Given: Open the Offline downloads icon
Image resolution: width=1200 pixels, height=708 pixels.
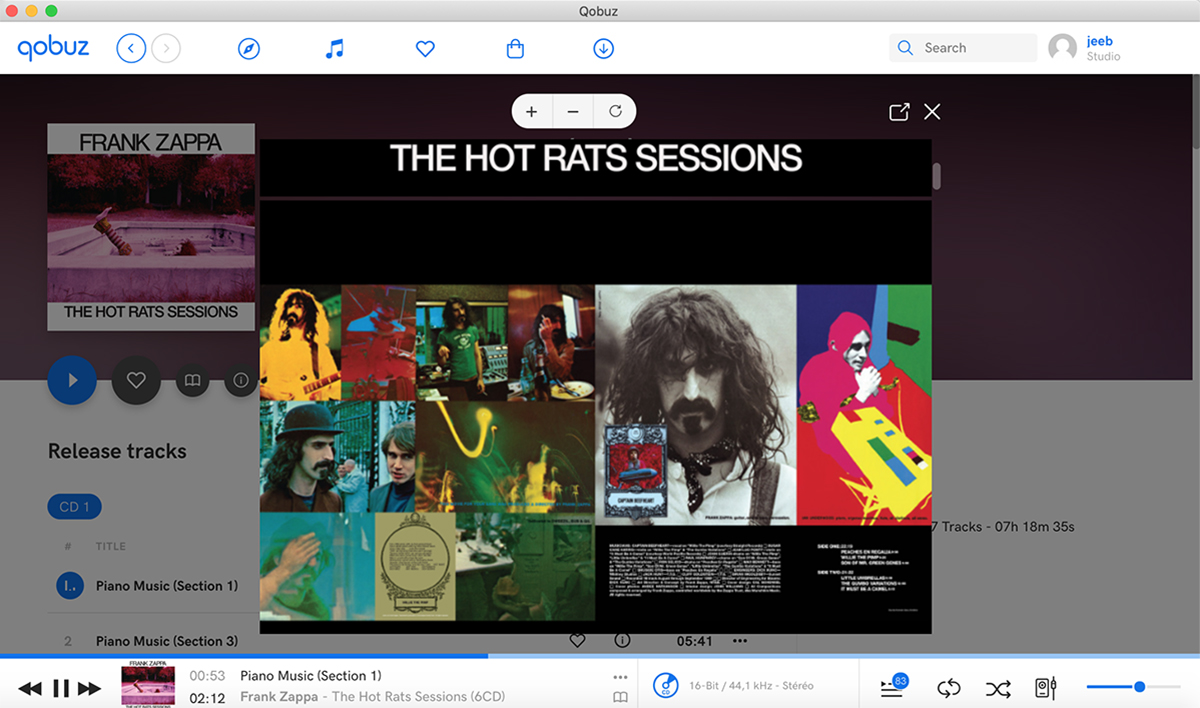Looking at the screenshot, I should [x=603, y=48].
